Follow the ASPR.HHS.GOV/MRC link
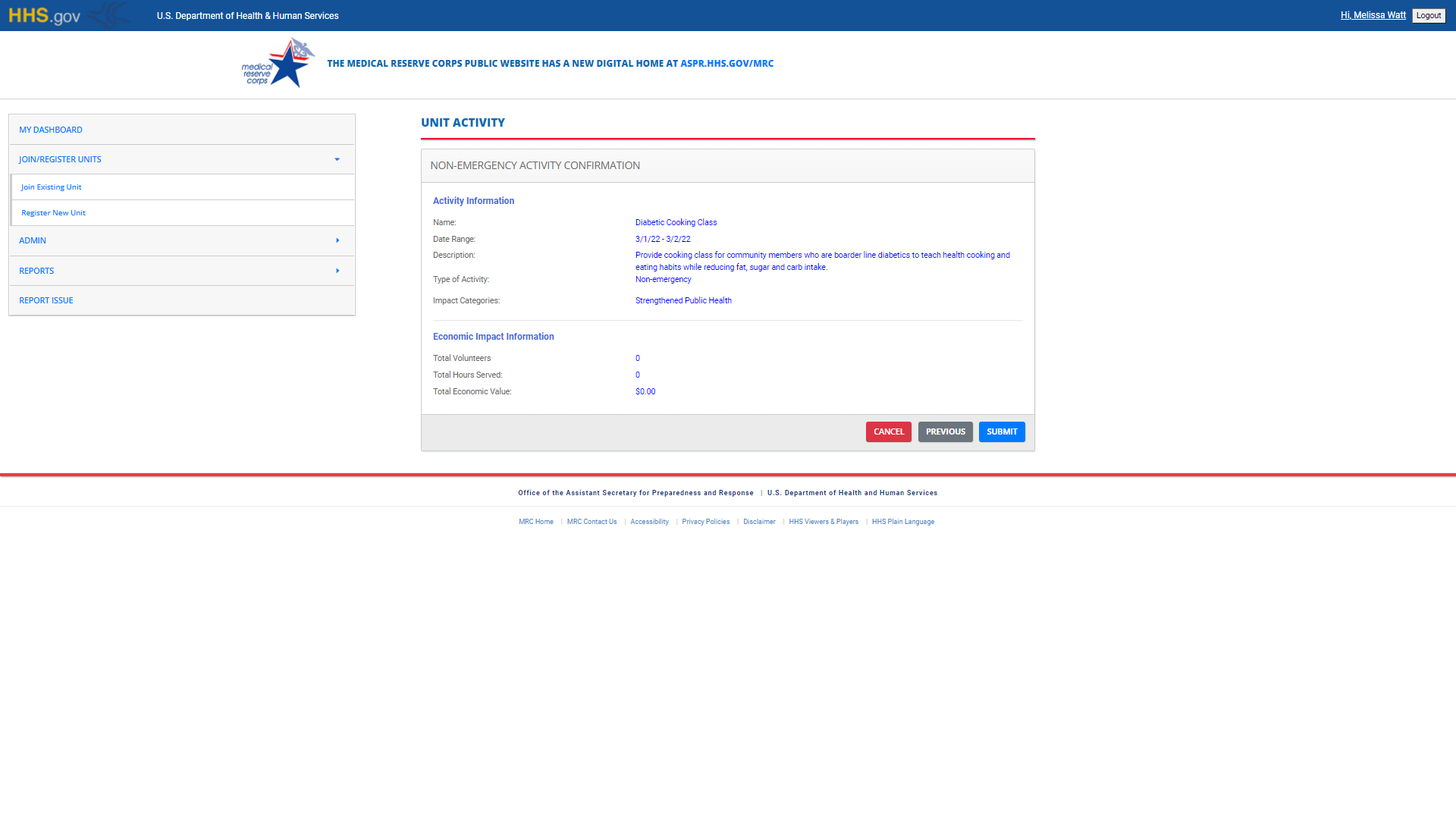The width and height of the screenshot is (1456, 819). click(x=726, y=64)
